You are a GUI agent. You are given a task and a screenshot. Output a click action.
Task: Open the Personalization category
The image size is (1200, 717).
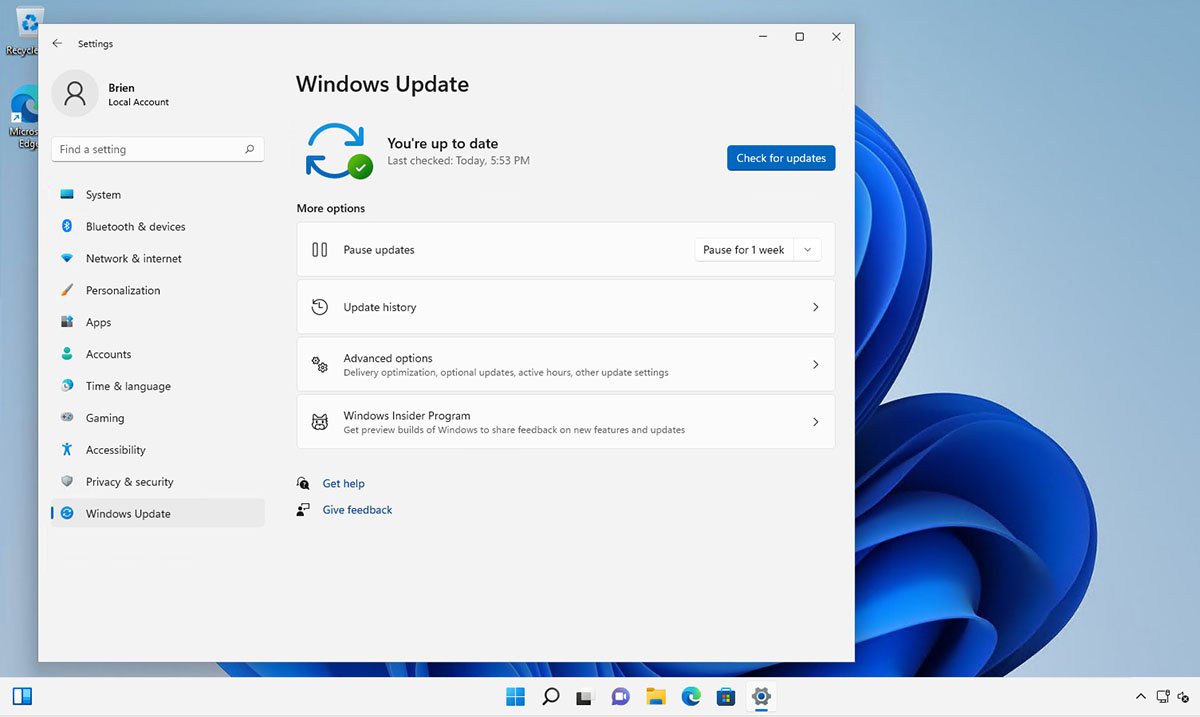tap(123, 291)
